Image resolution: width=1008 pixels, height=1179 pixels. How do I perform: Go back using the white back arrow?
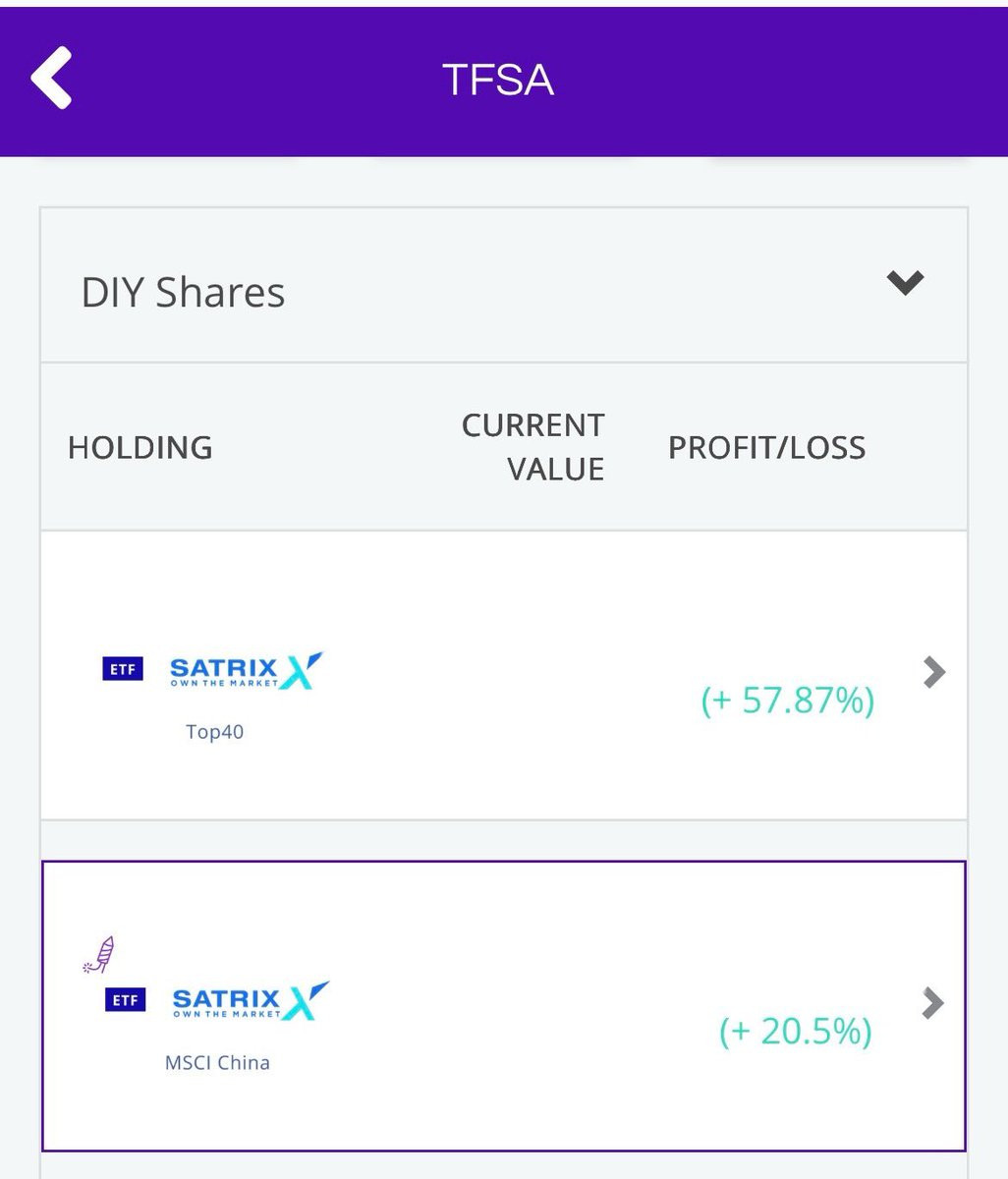(x=51, y=77)
